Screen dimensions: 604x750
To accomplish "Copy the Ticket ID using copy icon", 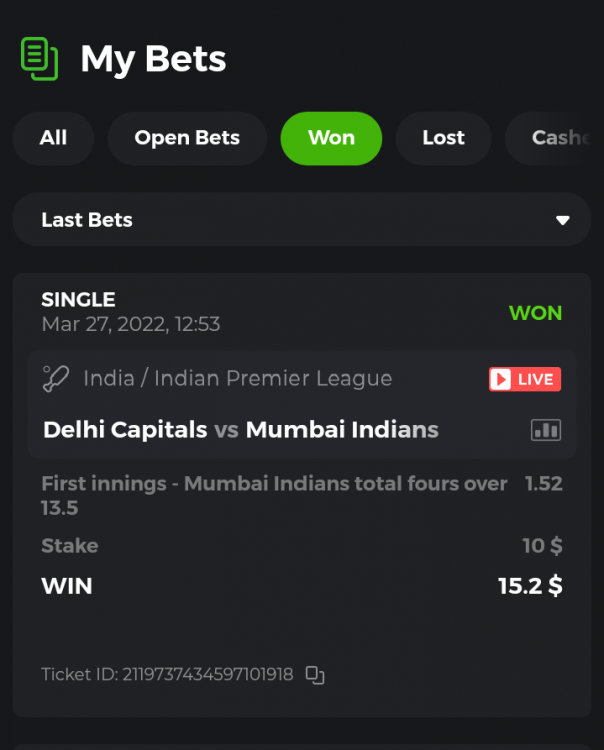I will pyautogui.click(x=315, y=675).
